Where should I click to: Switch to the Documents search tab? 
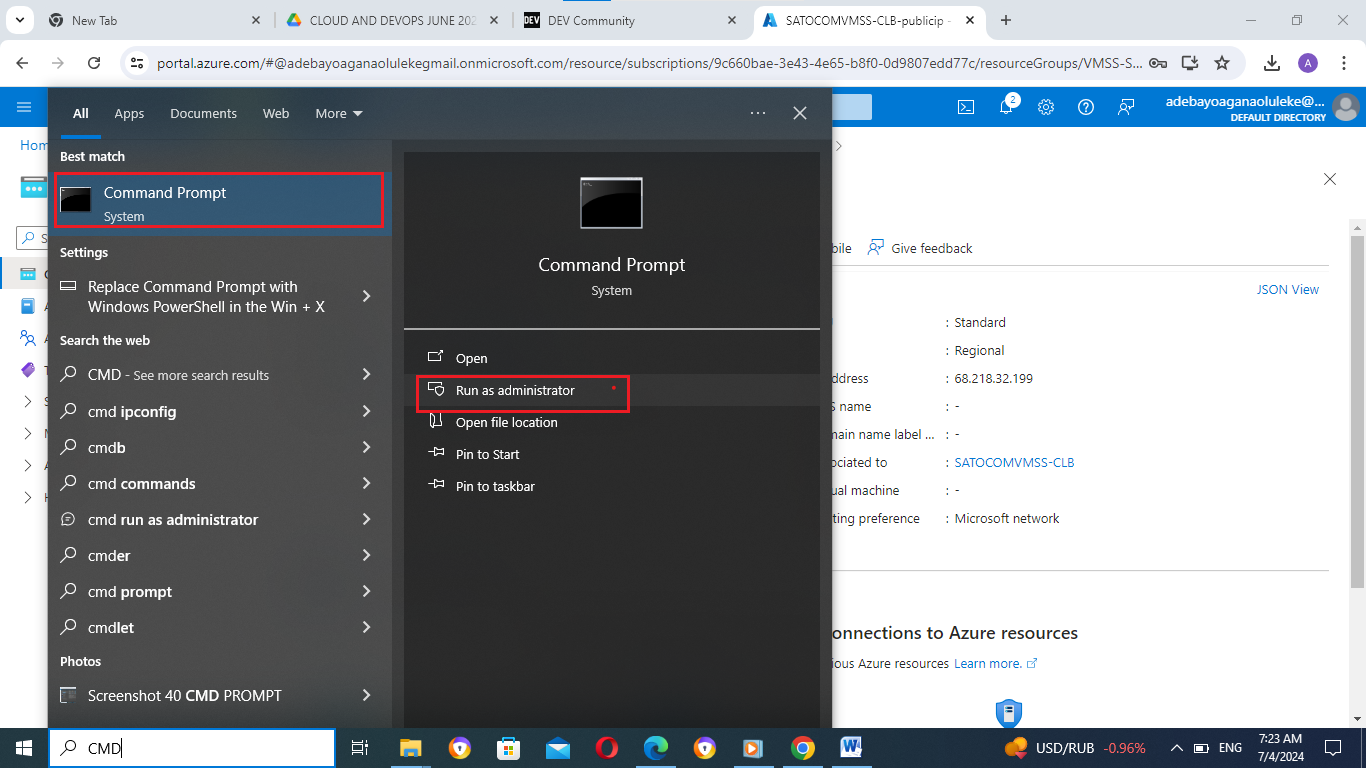(203, 114)
